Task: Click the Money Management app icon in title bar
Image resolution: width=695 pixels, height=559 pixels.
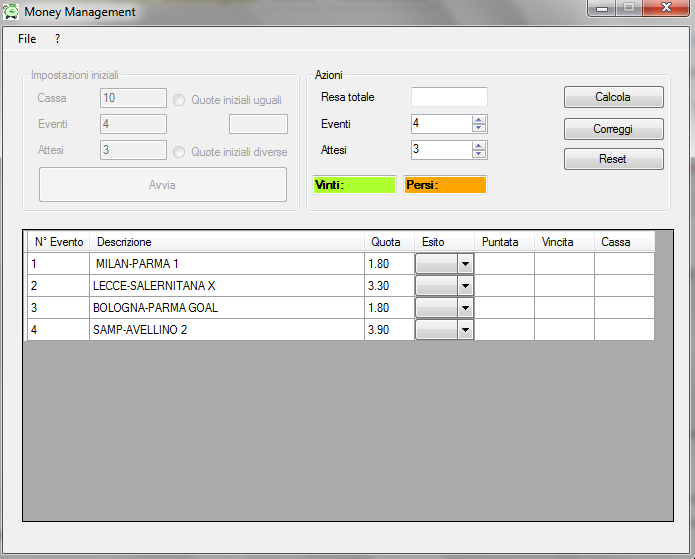Action: 12,12
